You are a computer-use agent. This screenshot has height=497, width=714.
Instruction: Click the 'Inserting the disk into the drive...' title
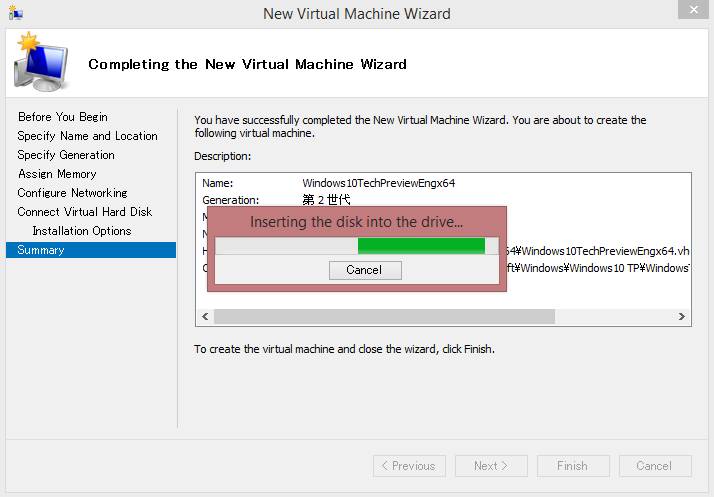click(357, 222)
